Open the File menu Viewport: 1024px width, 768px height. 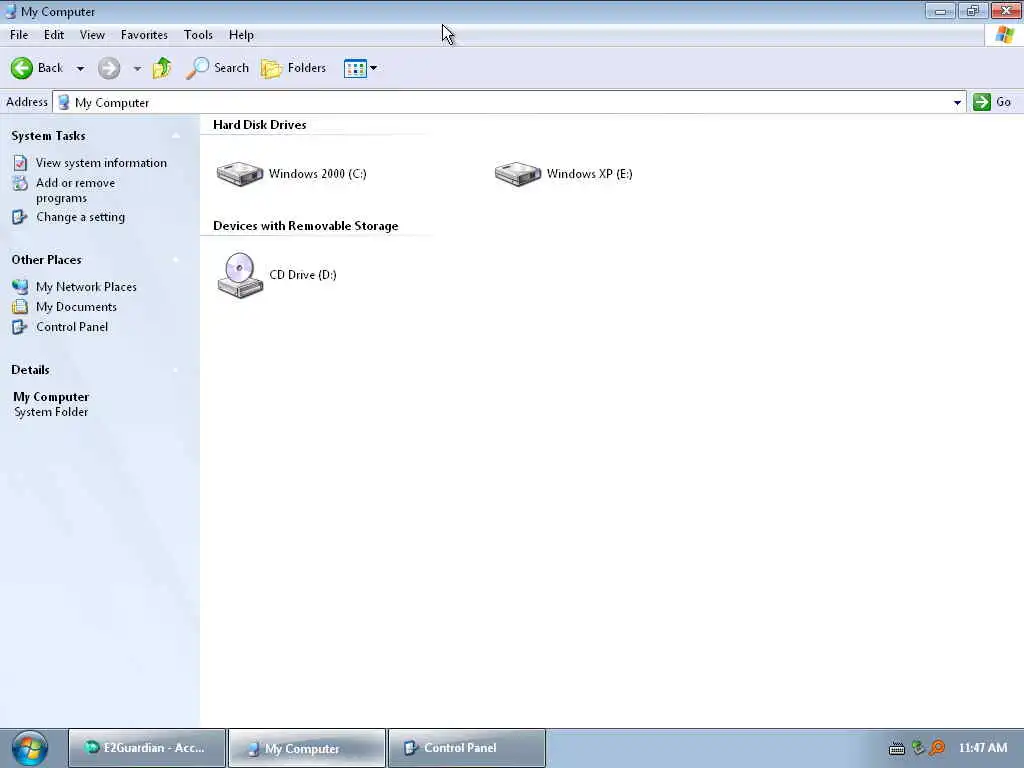pos(19,35)
